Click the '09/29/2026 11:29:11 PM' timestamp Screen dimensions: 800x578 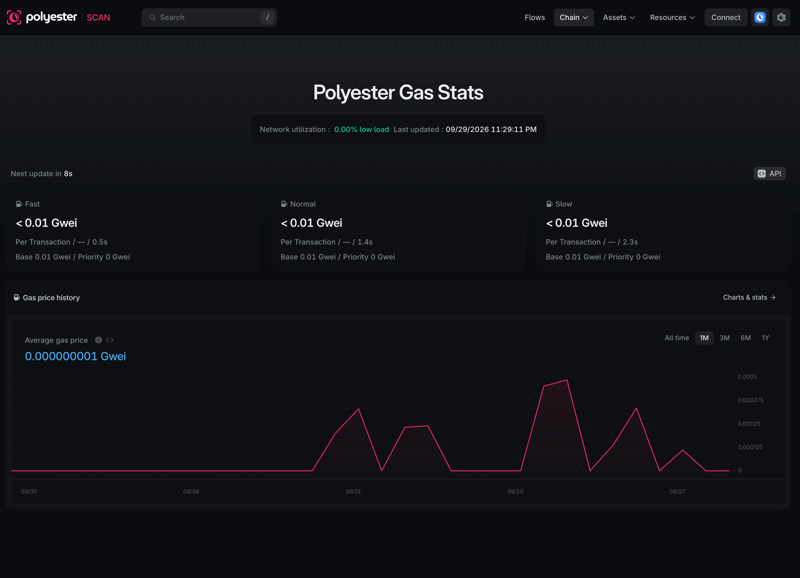(x=491, y=130)
